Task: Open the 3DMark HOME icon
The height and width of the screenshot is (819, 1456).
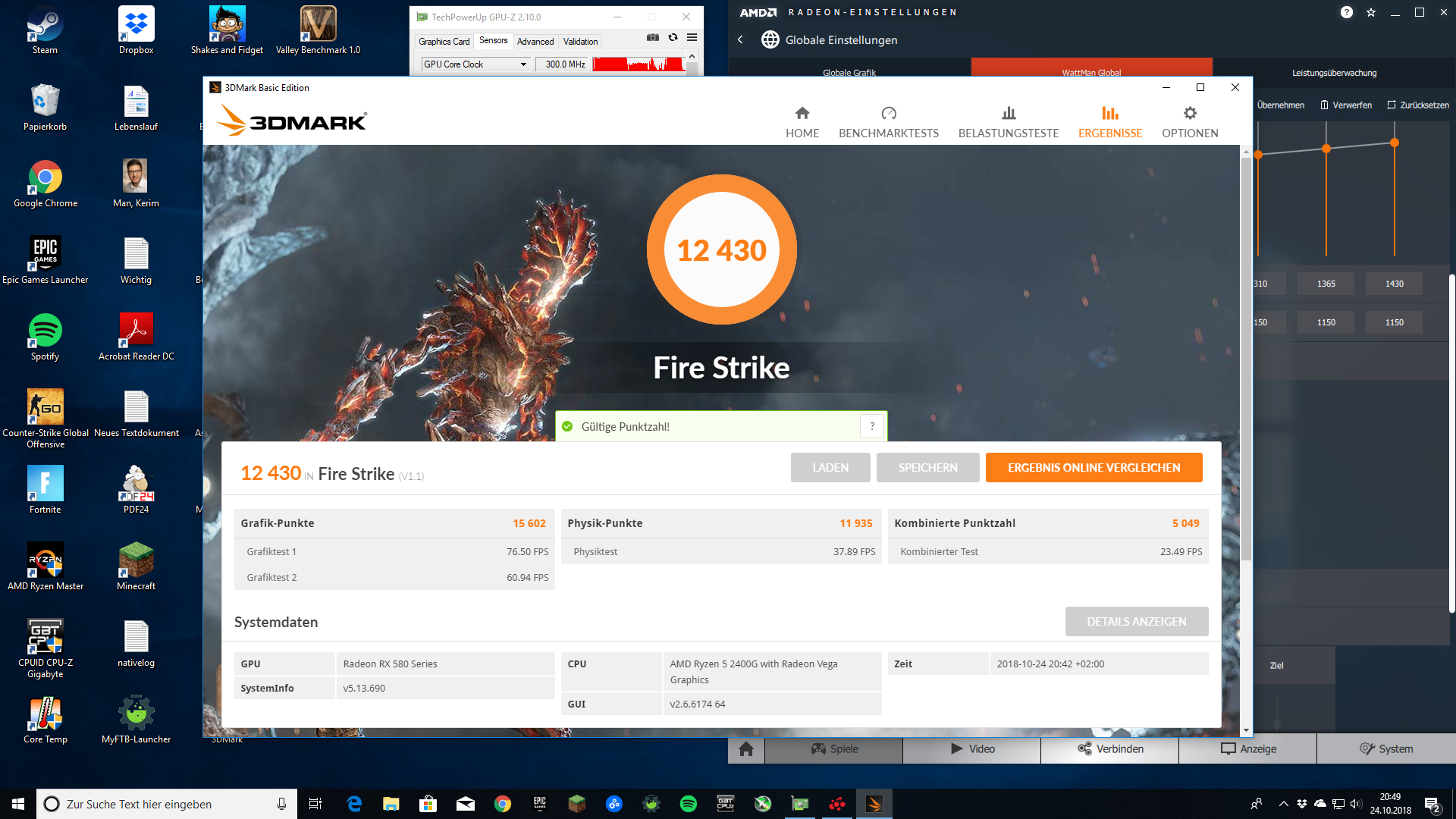Action: [802, 114]
